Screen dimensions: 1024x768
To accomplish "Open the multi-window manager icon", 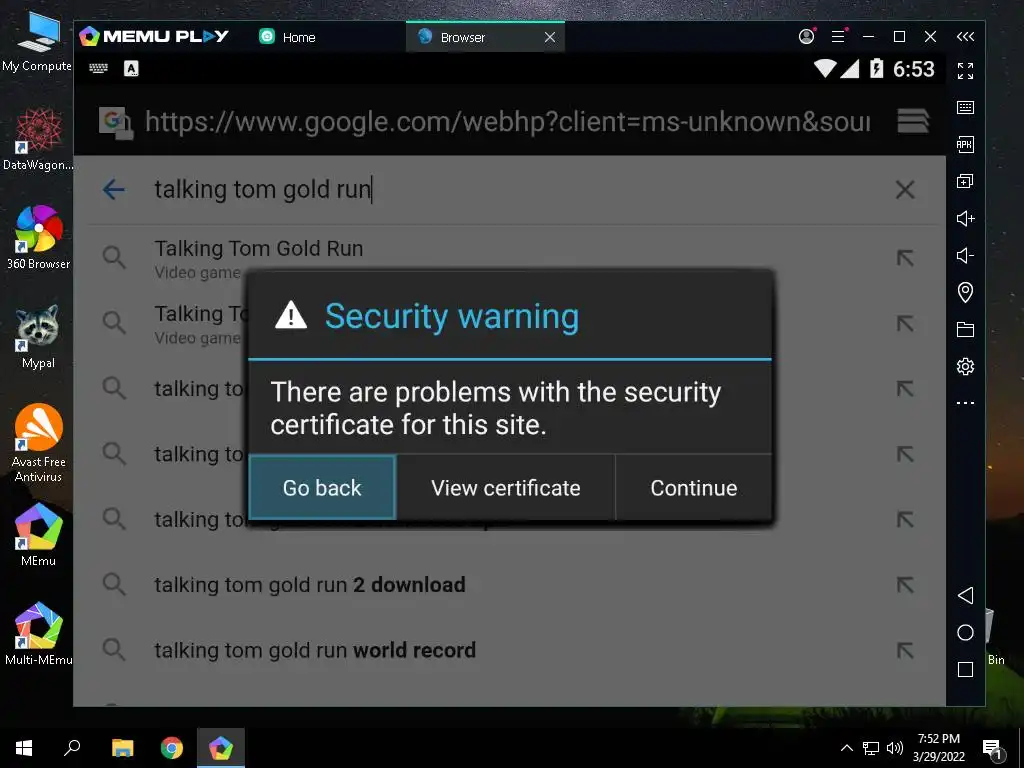I will 965,181.
